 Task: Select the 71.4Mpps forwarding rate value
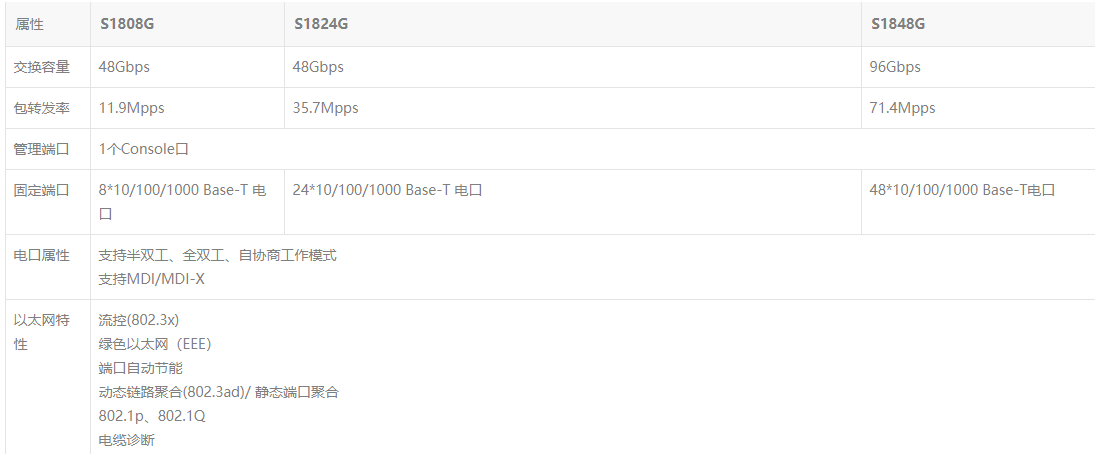[903, 108]
